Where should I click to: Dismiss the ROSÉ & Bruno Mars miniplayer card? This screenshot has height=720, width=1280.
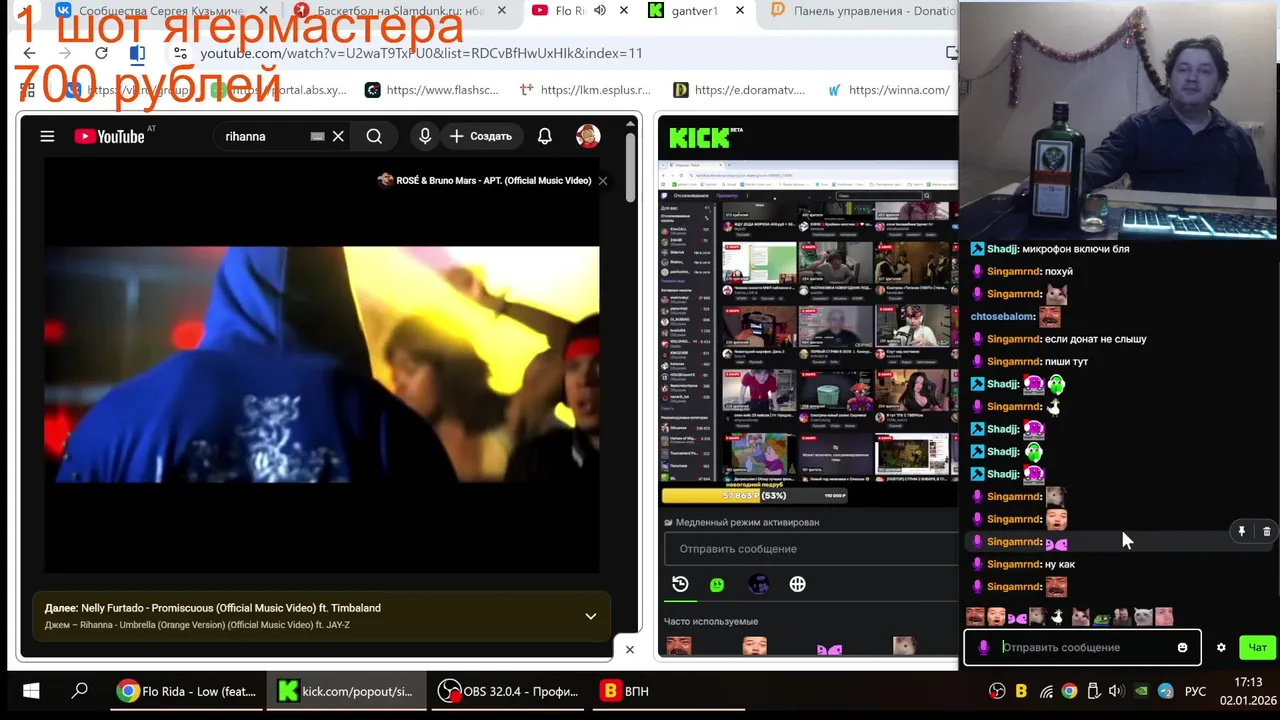click(603, 181)
